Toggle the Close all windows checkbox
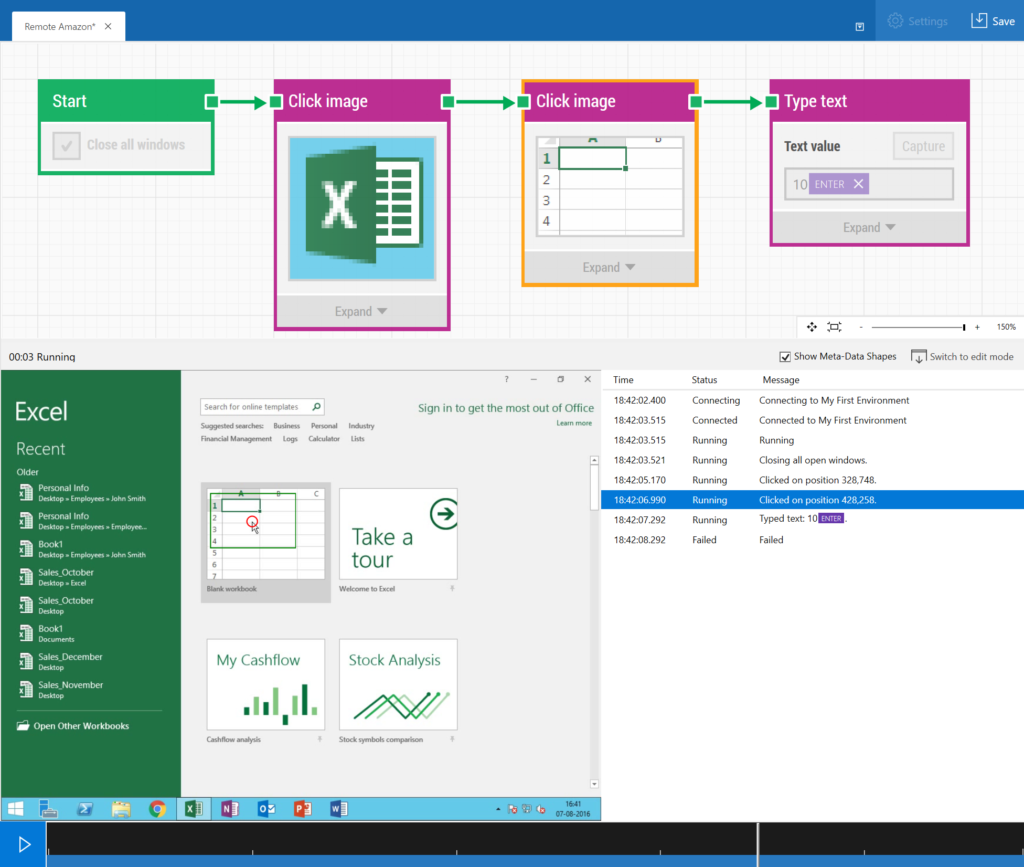The width and height of the screenshot is (1024, 867). tap(67, 145)
